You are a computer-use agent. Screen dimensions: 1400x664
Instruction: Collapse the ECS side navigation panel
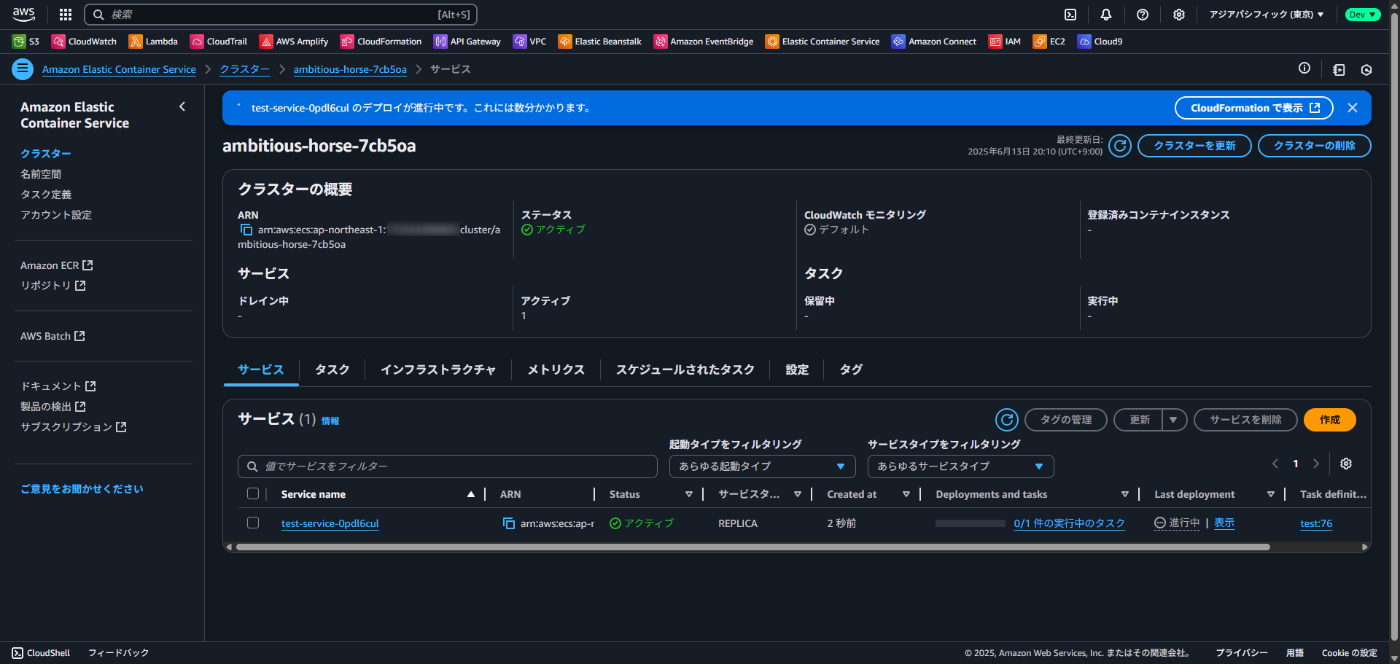point(182,107)
